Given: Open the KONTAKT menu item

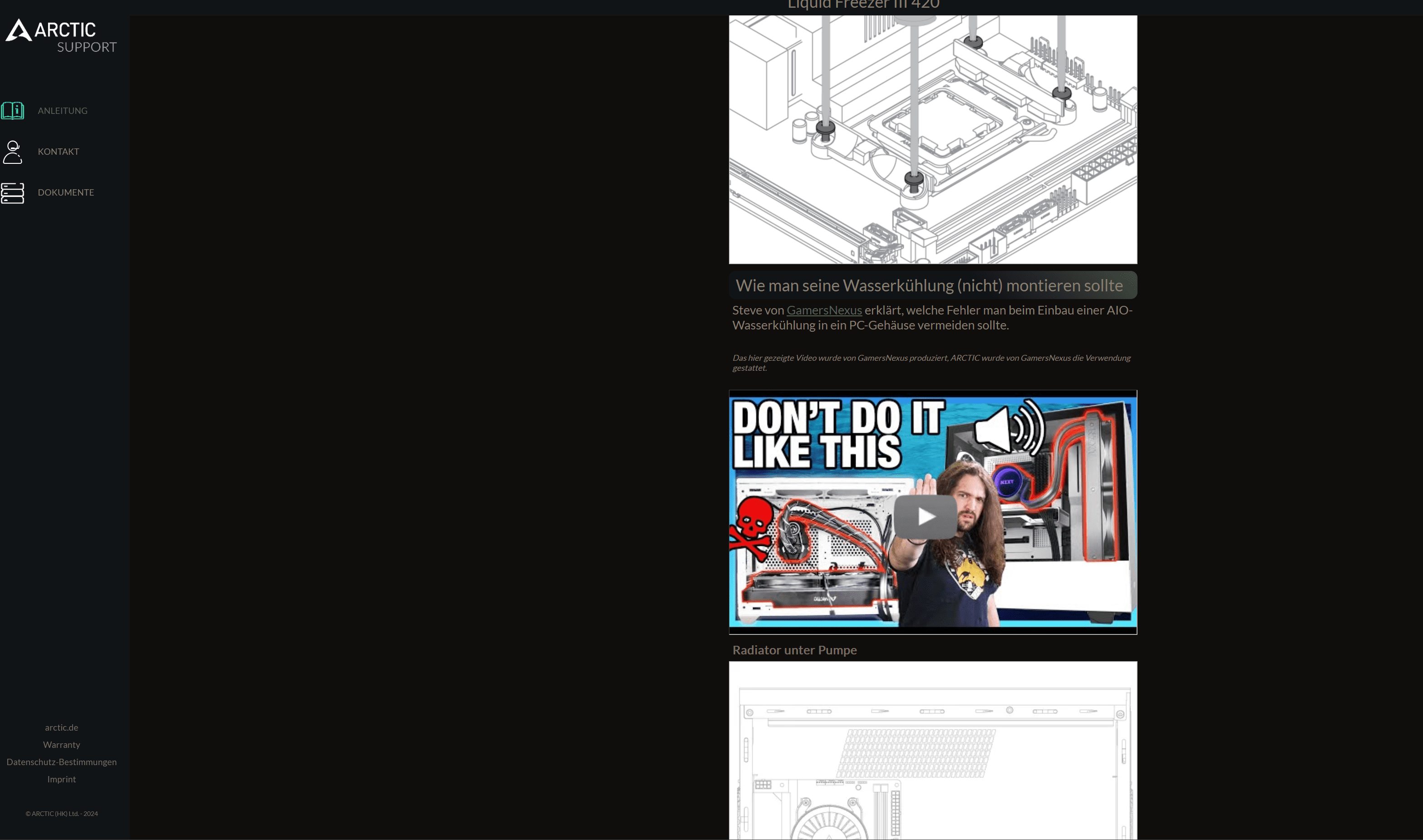Looking at the screenshot, I should 58,152.
